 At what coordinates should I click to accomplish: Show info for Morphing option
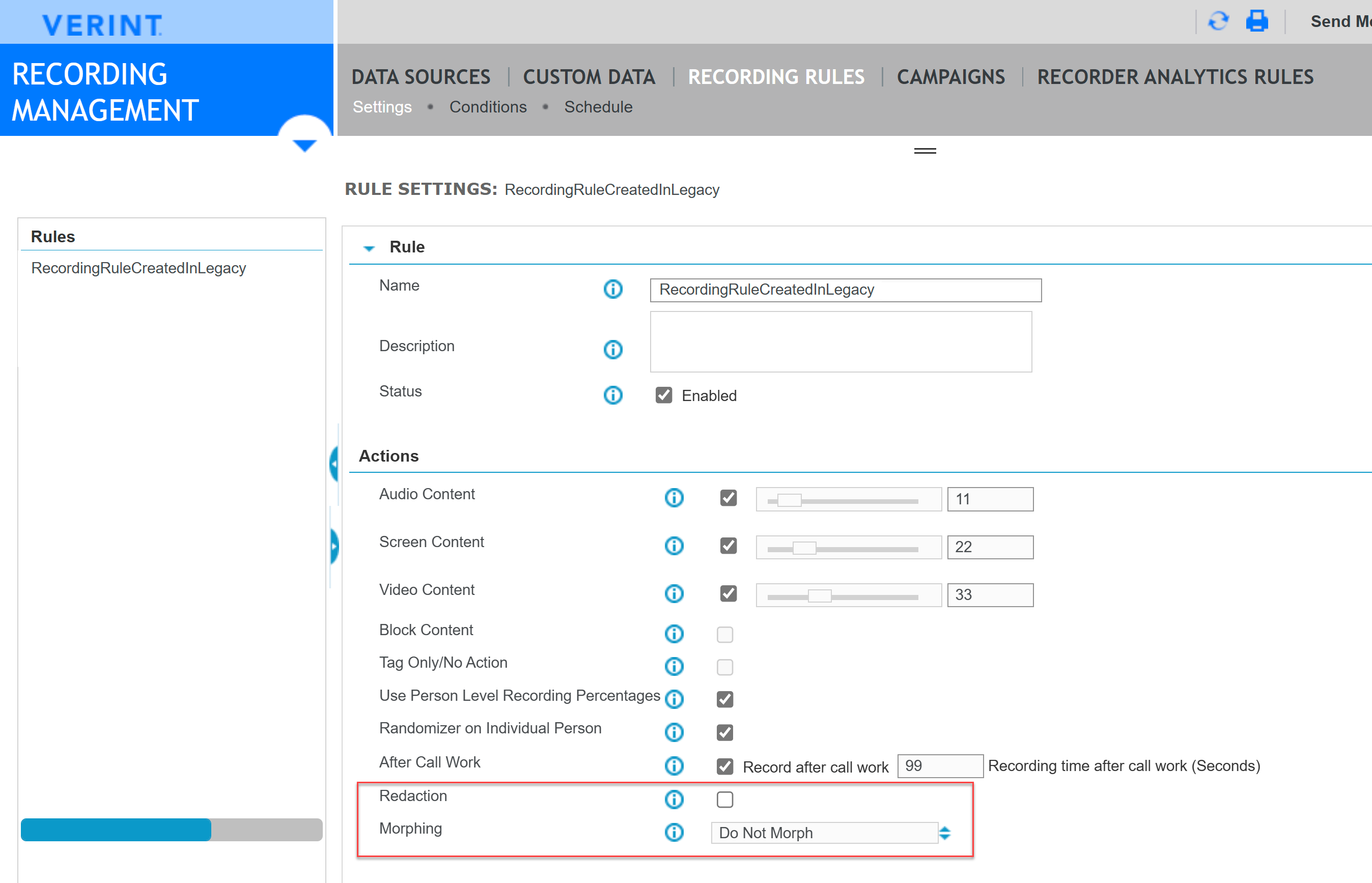coord(674,832)
